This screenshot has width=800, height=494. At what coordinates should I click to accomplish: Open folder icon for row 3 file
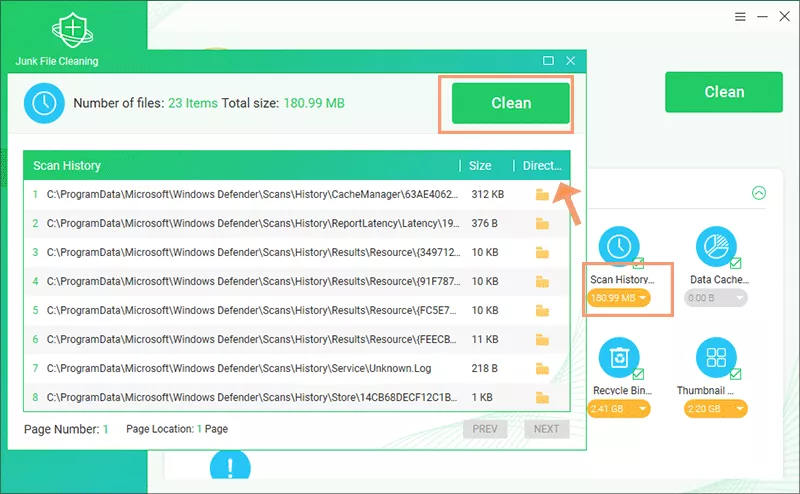[542, 253]
